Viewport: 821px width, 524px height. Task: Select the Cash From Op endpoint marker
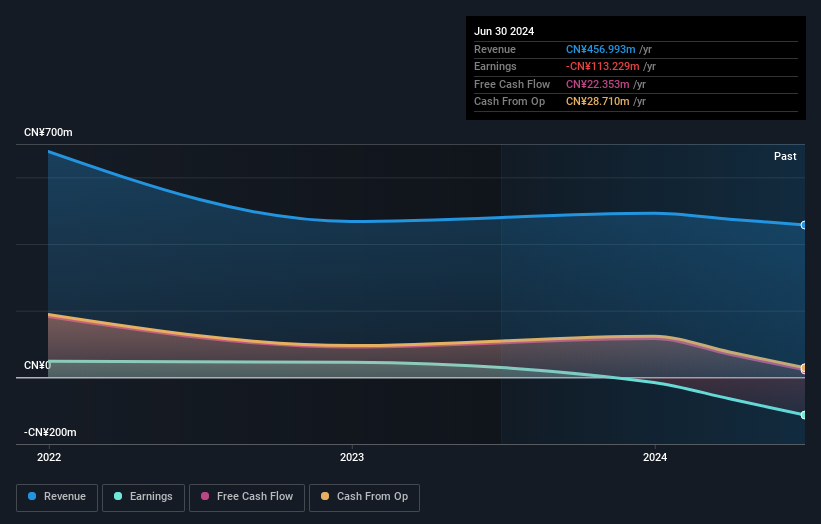click(x=803, y=367)
